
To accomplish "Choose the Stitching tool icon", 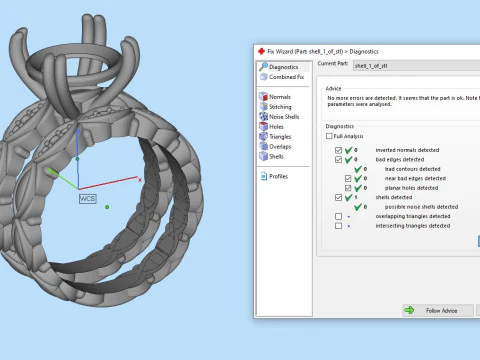I will click(x=263, y=107).
